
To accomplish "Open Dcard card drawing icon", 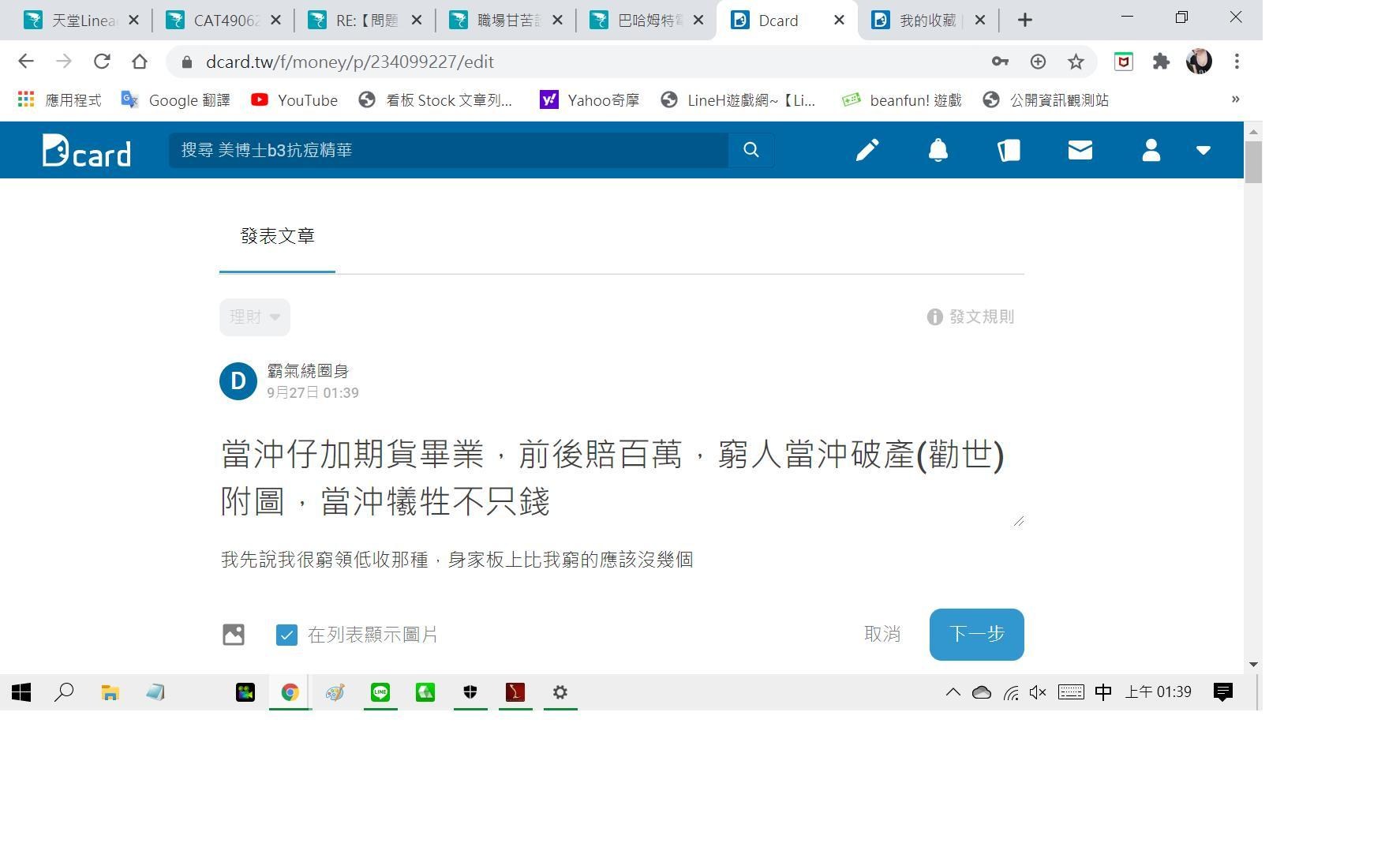I will pyautogui.click(x=1009, y=150).
